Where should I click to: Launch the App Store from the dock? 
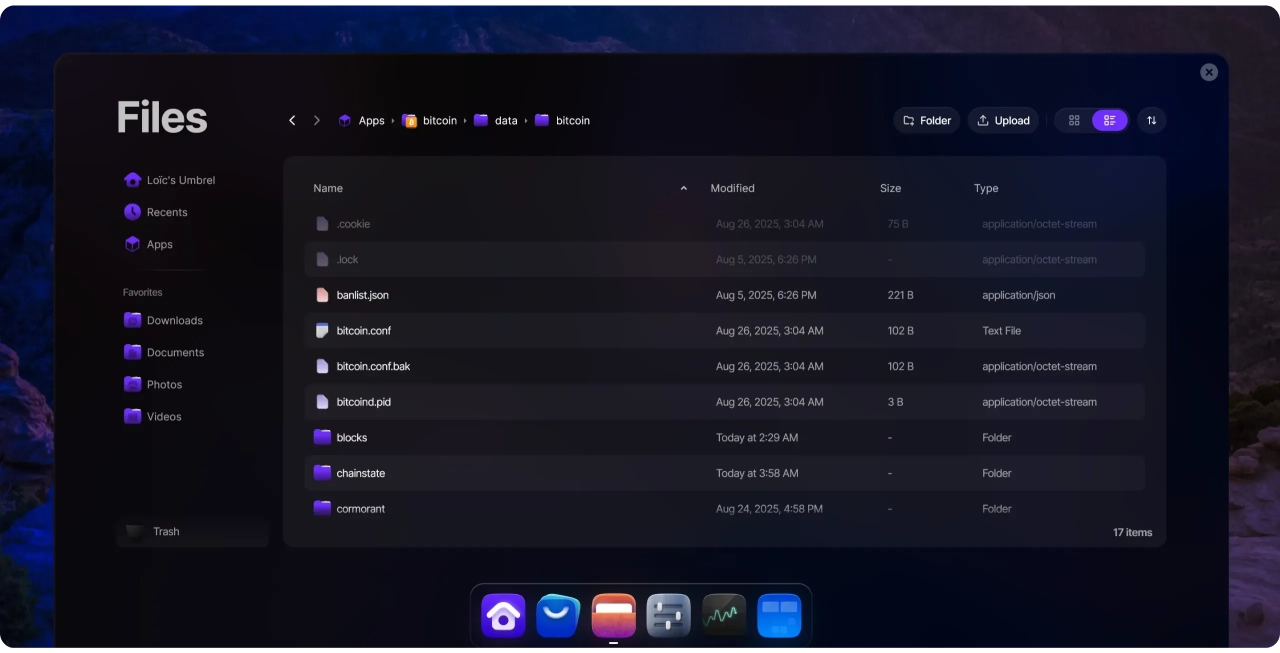(558, 616)
